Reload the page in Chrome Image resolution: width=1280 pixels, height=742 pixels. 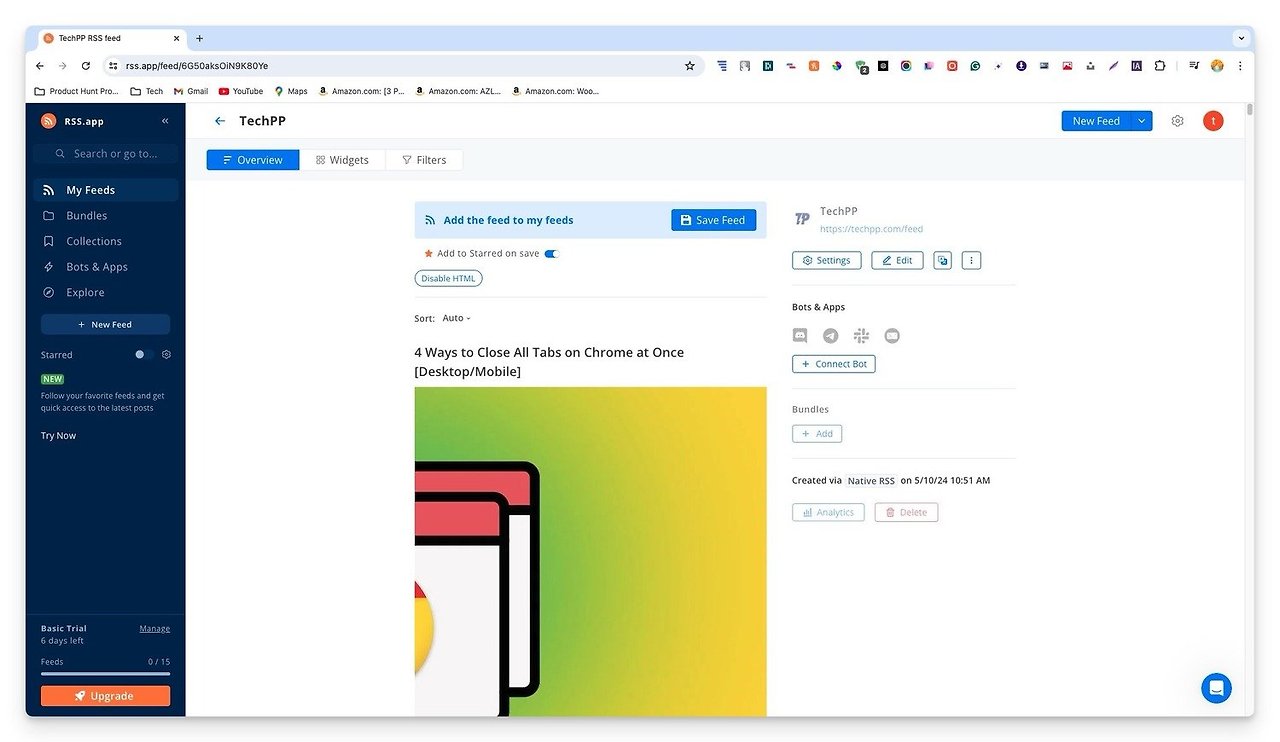86,66
